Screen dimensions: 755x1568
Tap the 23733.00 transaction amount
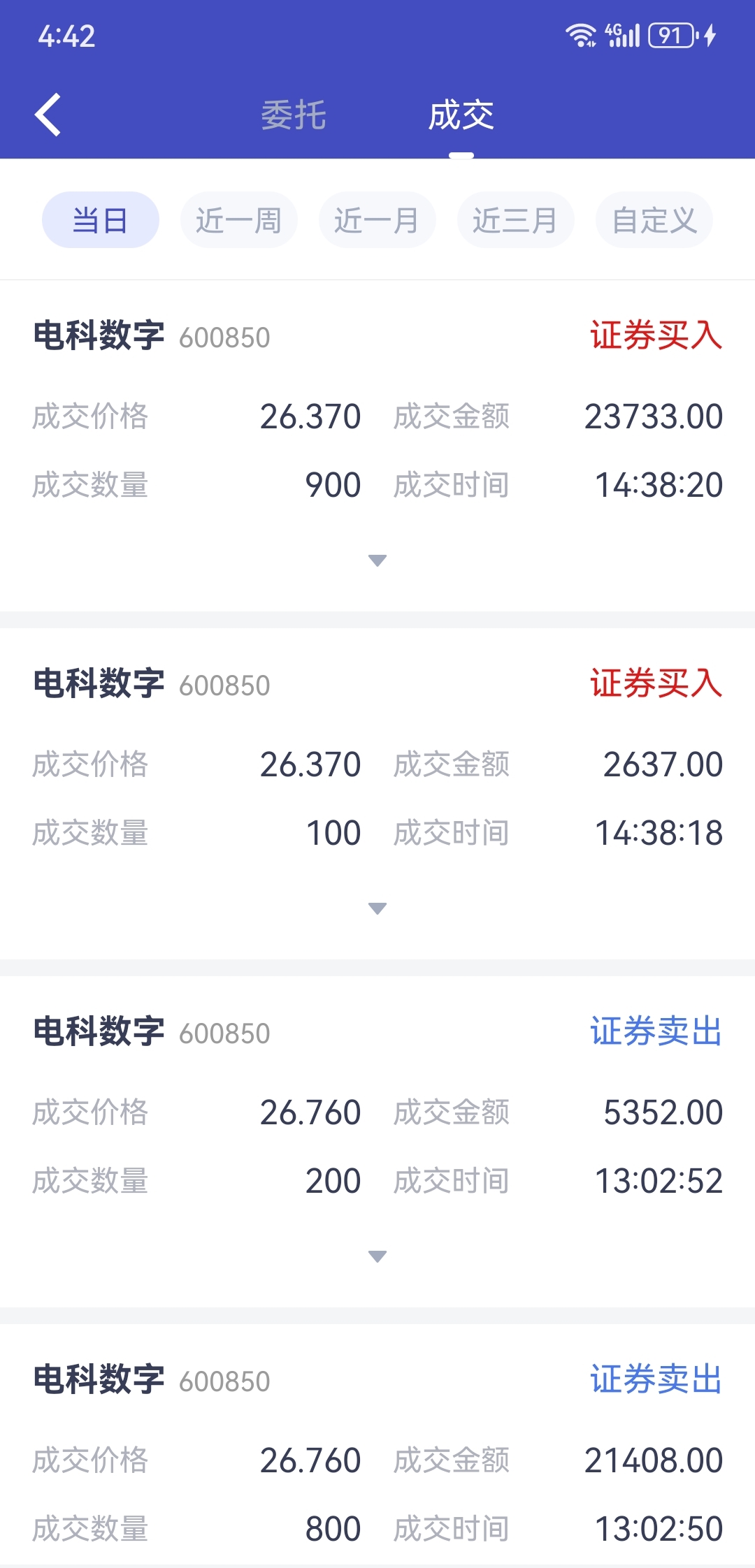pyautogui.click(x=654, y=416)
